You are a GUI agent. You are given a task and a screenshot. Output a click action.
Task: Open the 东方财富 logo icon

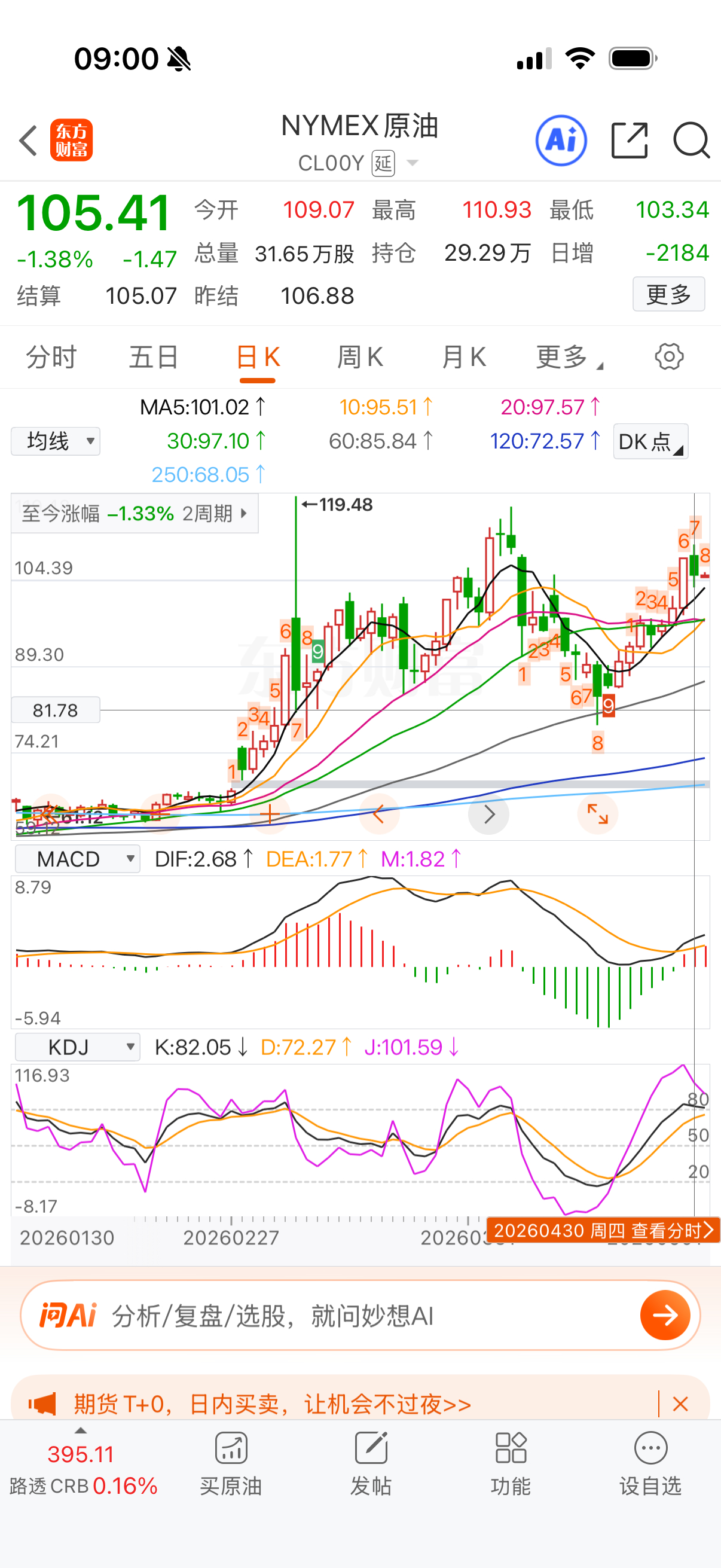[x=71, y=140]
